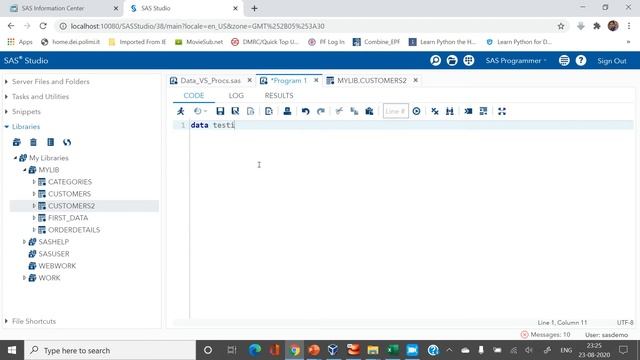This screenshot has height=360, width=640.
Task: Select the FIRST_DATA table
Action: coord(68,218)
